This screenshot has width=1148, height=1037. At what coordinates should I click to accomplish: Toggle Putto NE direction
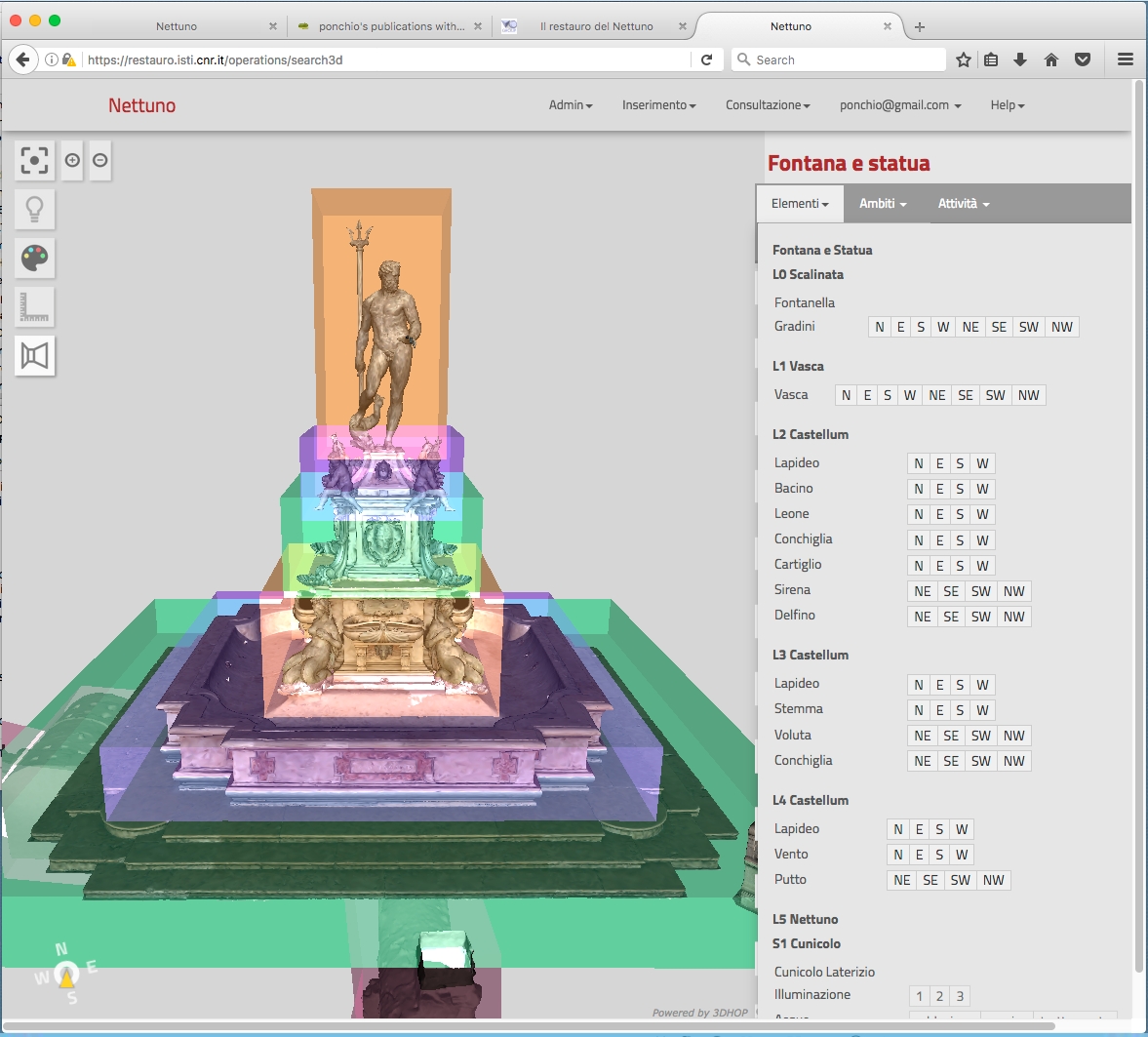pyautogui.click(x=902, y=880)
